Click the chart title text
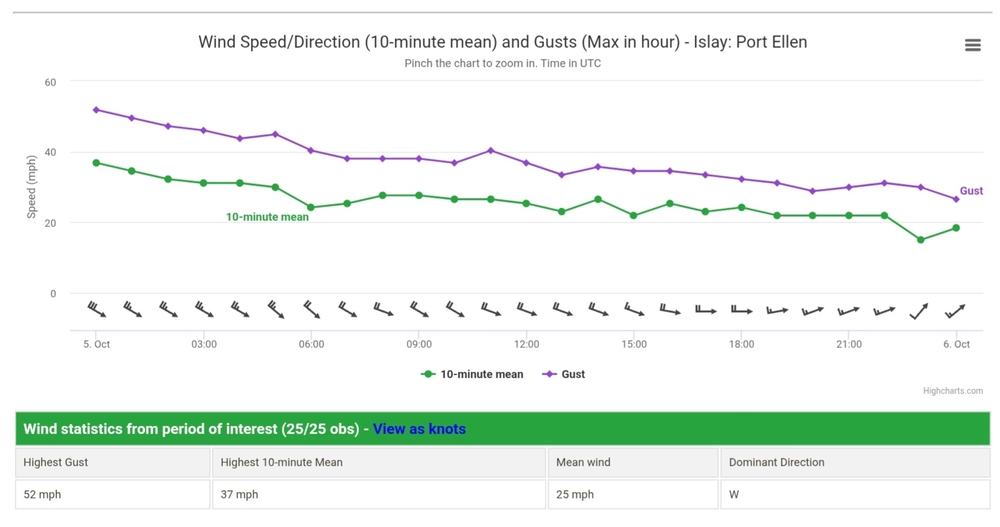1000x527 pixels. (502, 42)
